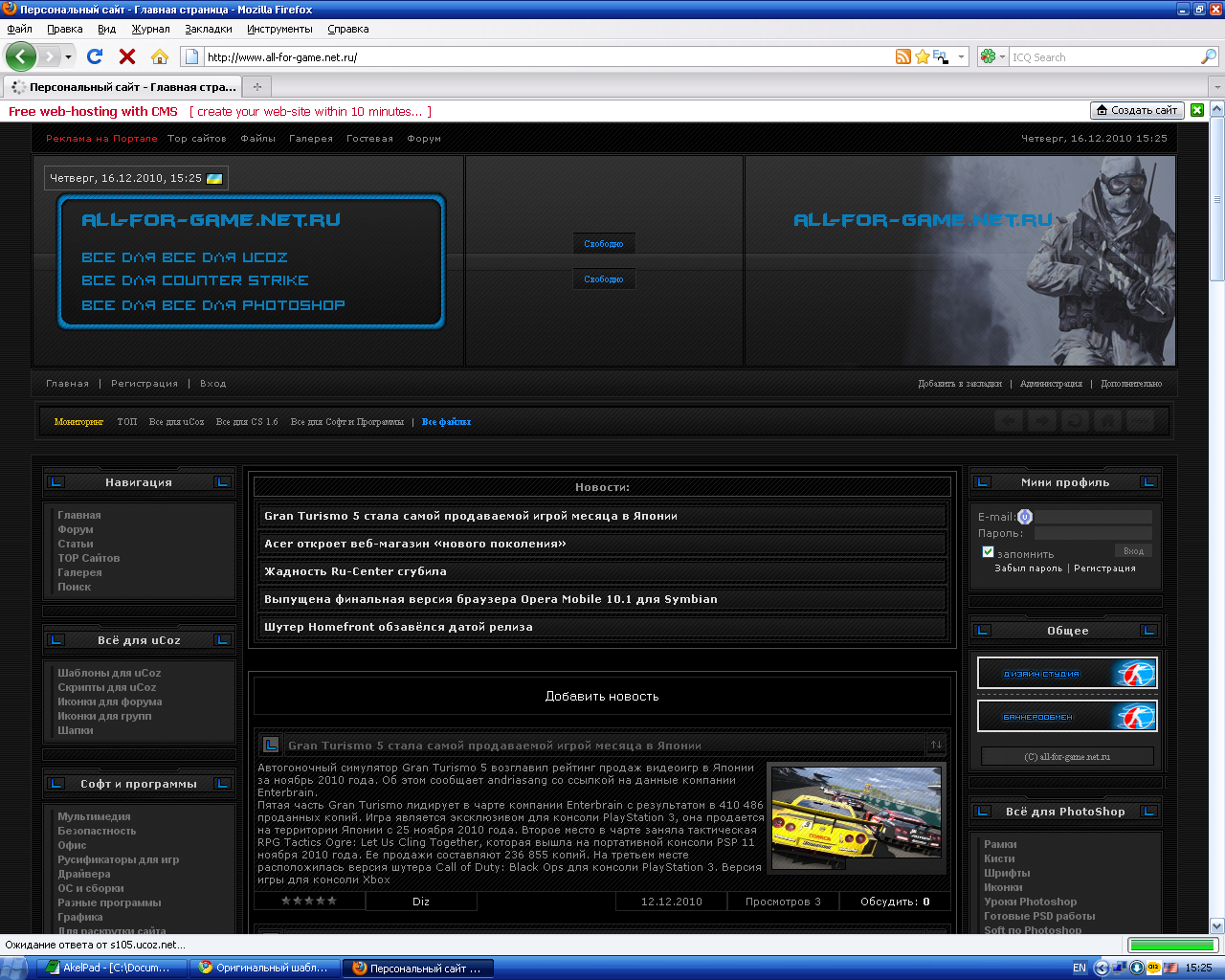Click Добавить новость link

pyautogui.click(x=602, y=697)
